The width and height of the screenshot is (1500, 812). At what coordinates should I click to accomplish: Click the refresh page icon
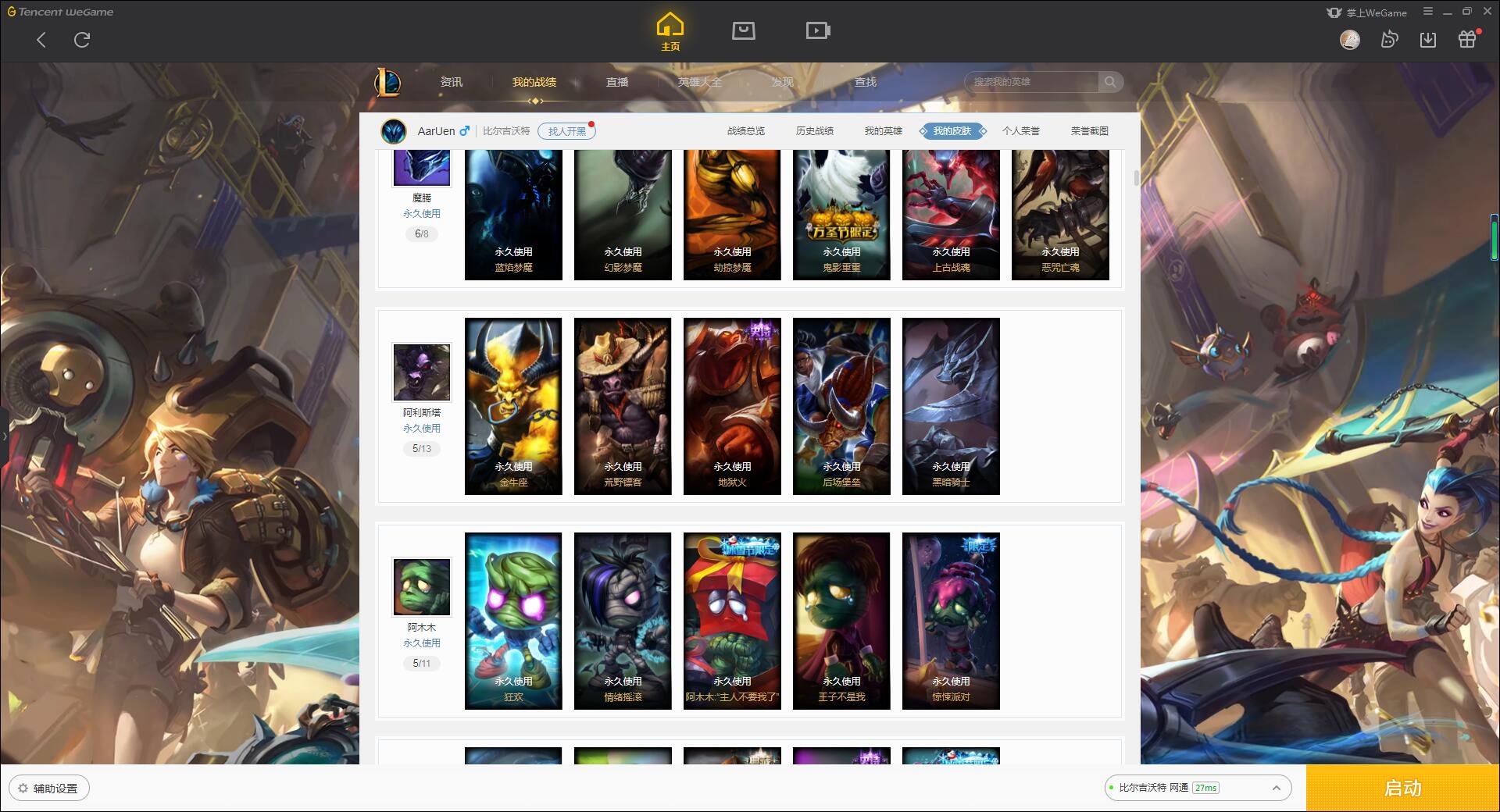coord(82,39)
